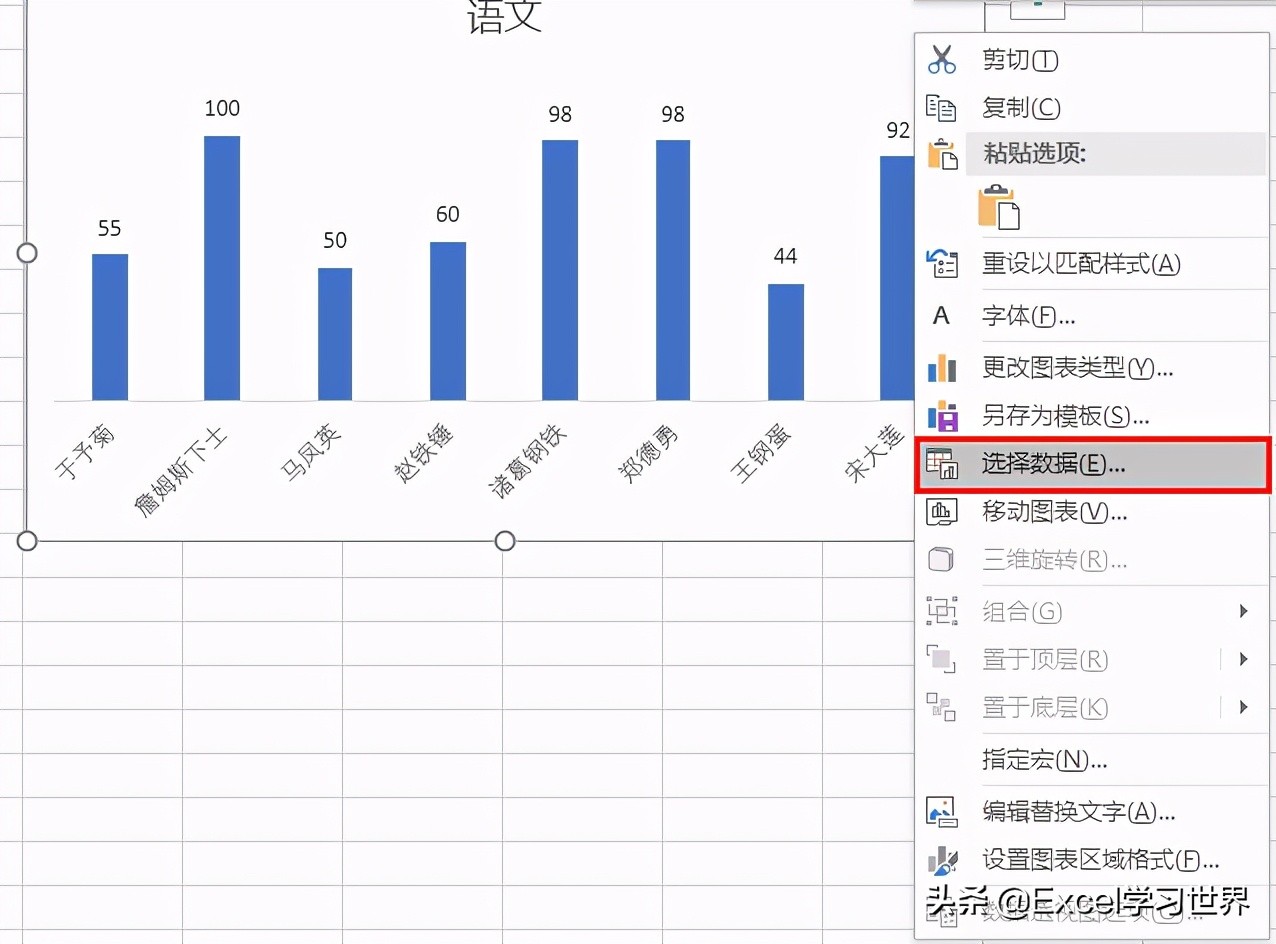Click the 语文 chart title
This screenshot has height=944, width=1276.
[504, 16]
